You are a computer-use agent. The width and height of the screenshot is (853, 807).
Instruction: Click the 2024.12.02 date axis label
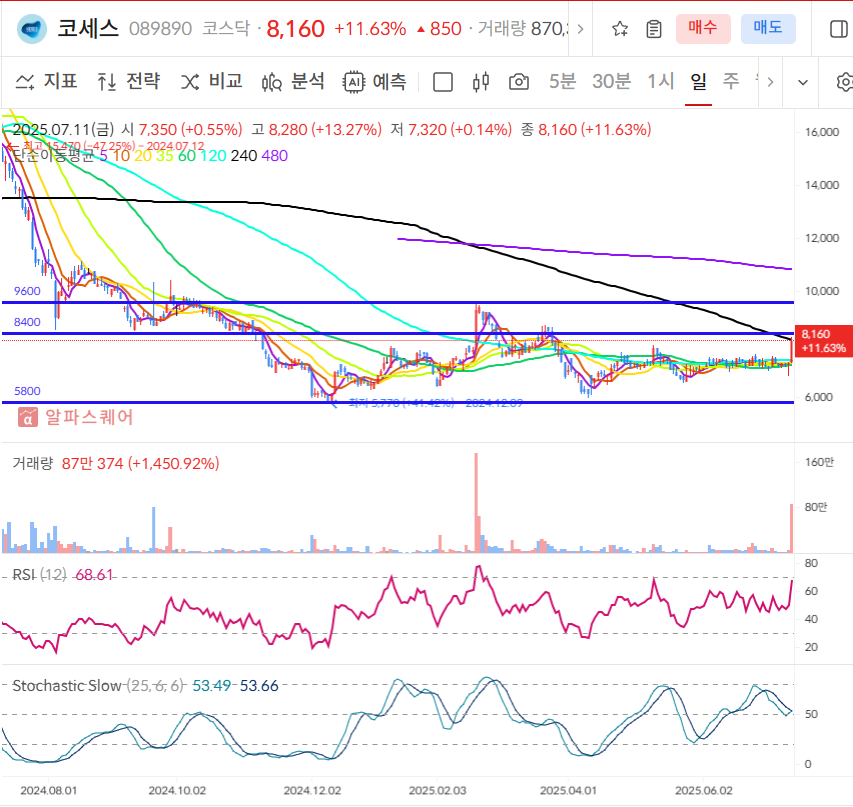click(x=312, y=791)
